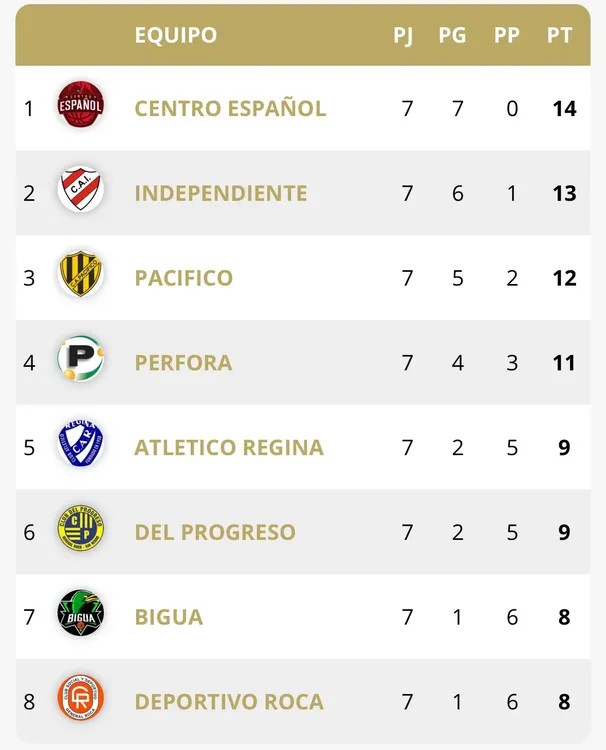Click the PT points column header
The width and height of the screenshot is (606, 750).
pyautogui.click(x=559, y=35)
